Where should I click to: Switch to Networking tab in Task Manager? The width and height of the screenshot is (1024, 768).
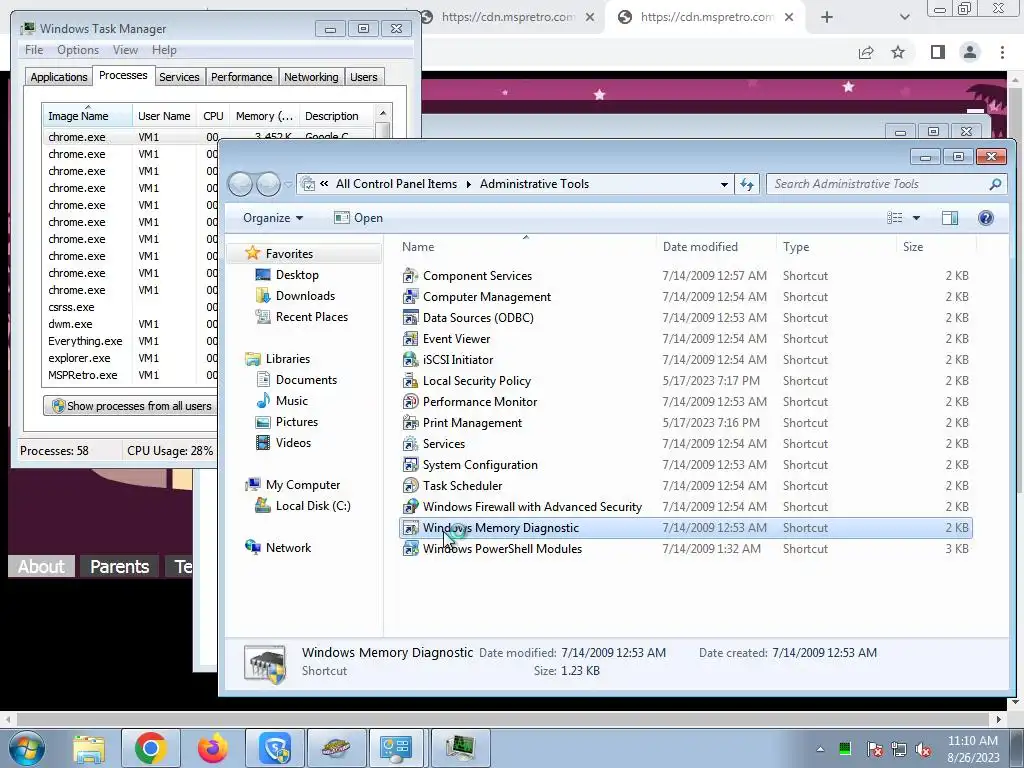[311, 77]
